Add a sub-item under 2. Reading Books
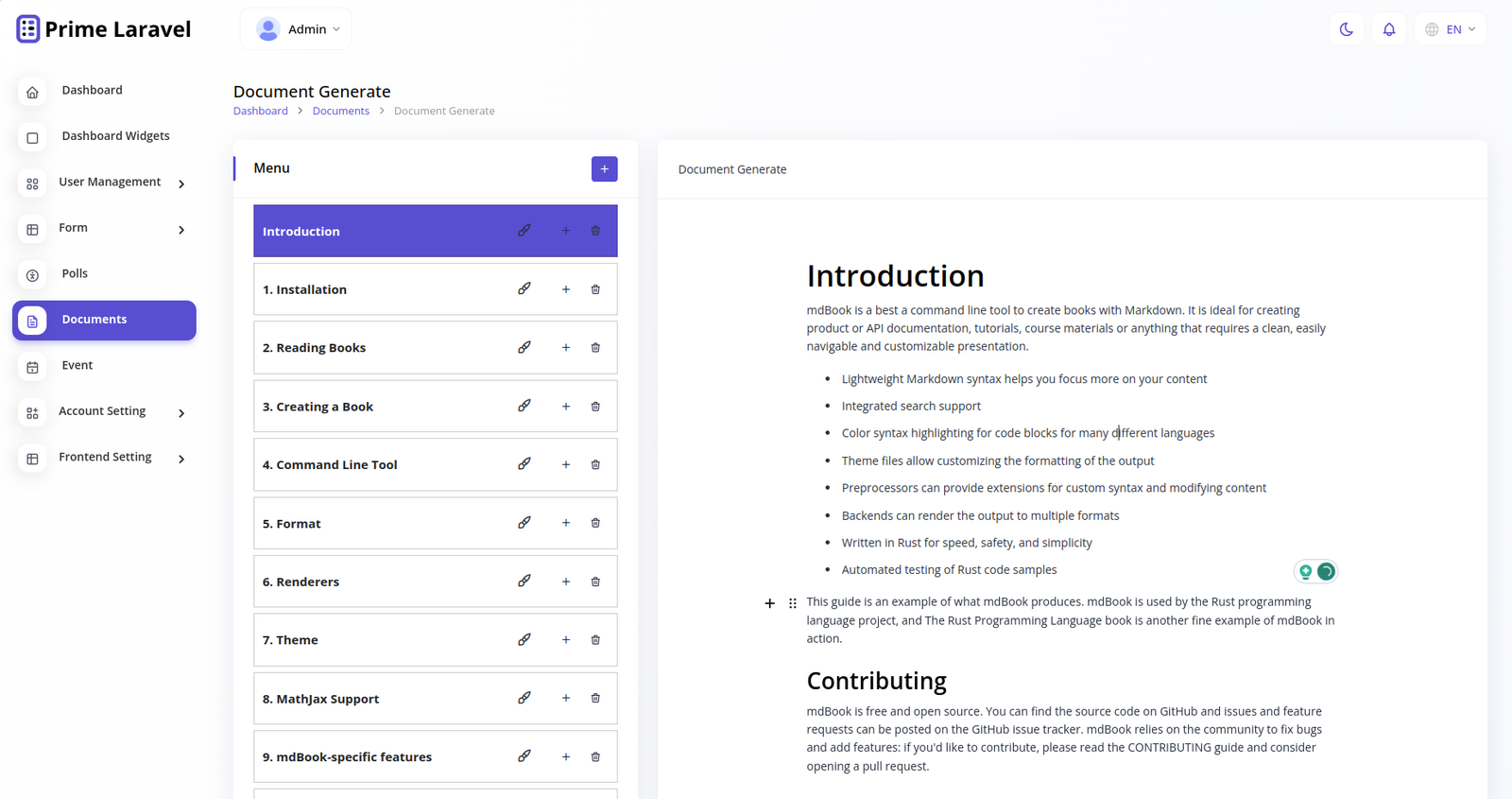This screenshot has height=799, width=1512. 566,348
